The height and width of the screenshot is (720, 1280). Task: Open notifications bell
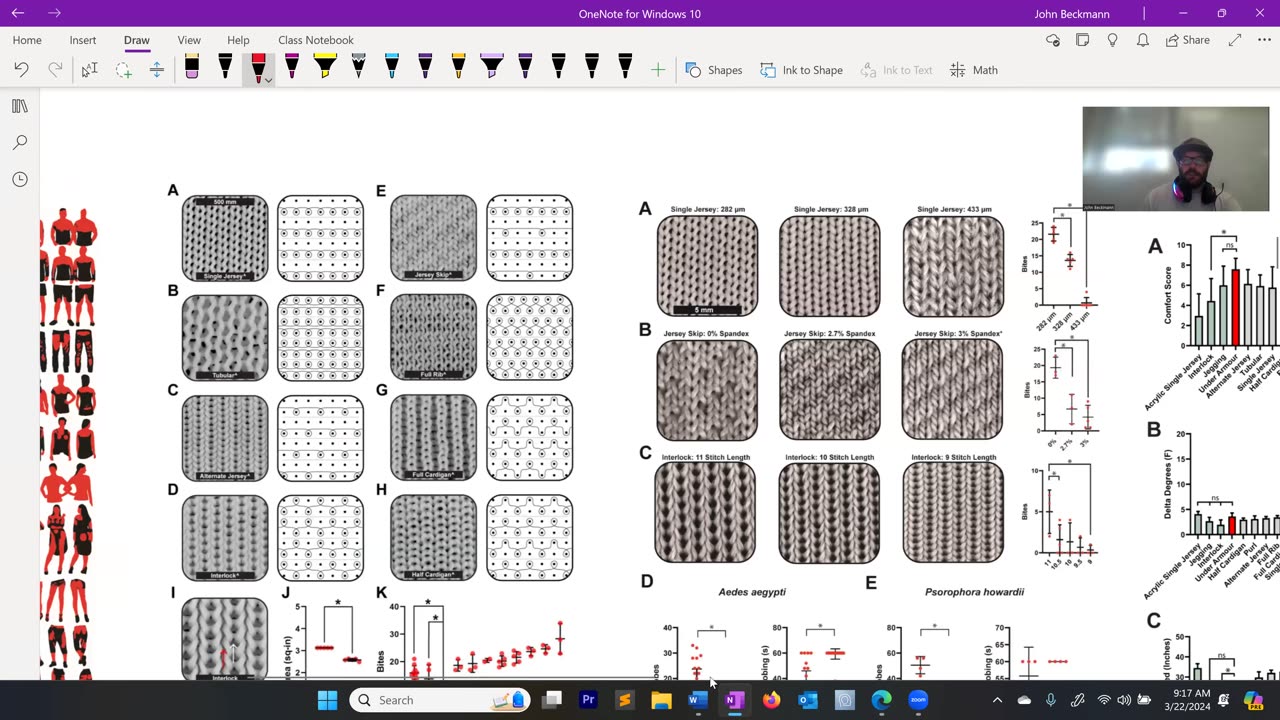pos(1143,40)
